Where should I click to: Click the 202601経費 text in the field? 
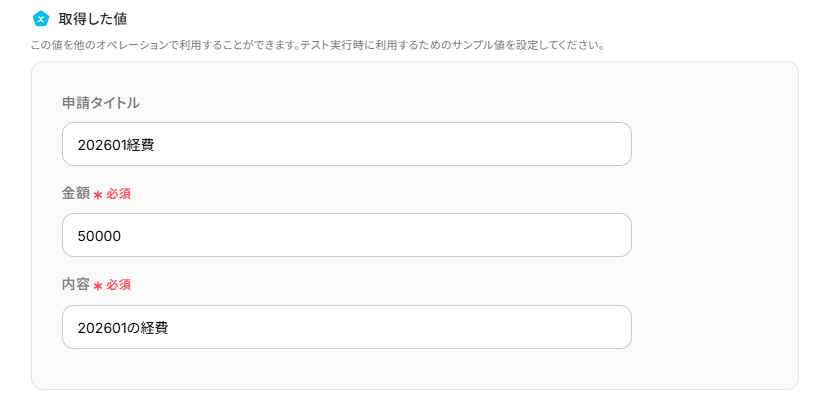point(116,144)
